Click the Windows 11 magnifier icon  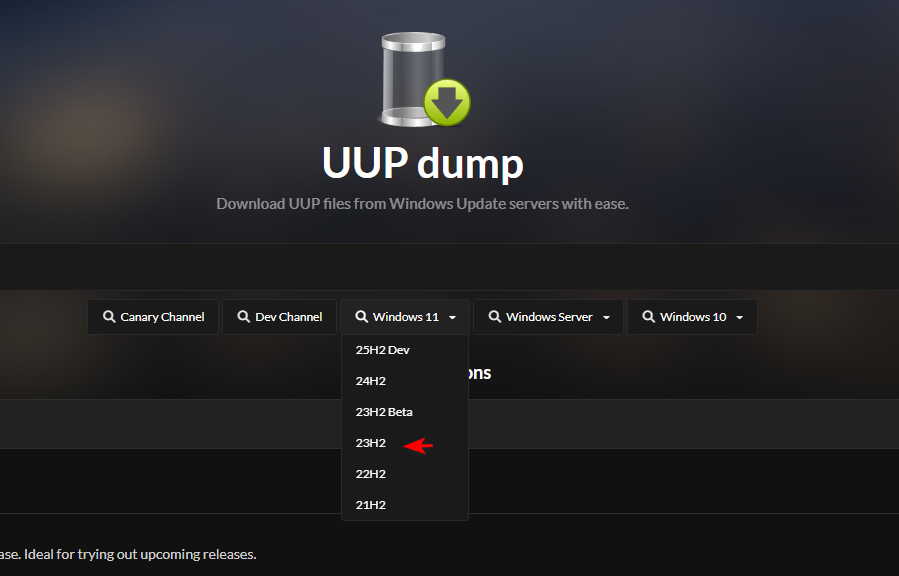click(x=361, y=316)
